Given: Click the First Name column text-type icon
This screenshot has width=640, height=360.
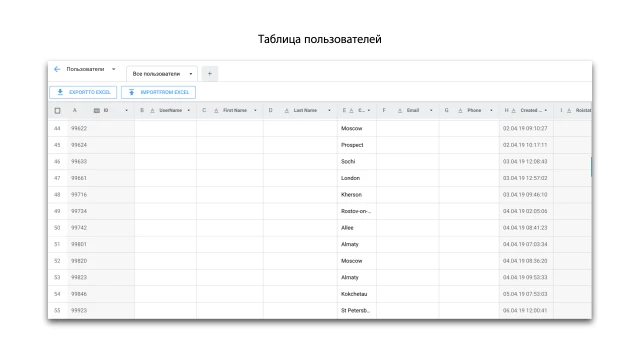Looking at the screenshot, I should (216, 111).
